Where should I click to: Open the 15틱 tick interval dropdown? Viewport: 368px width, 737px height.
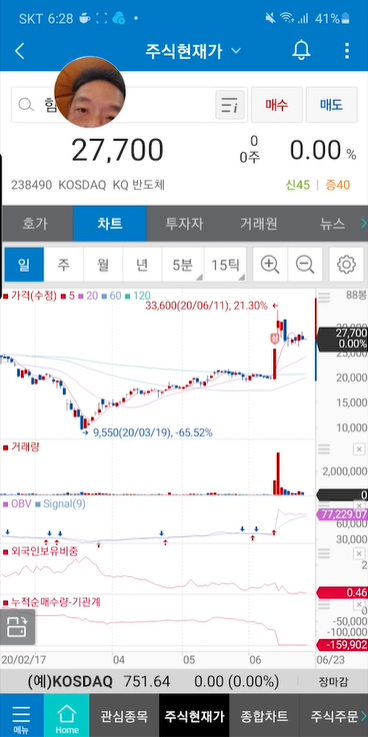click(x=225, y=265)
